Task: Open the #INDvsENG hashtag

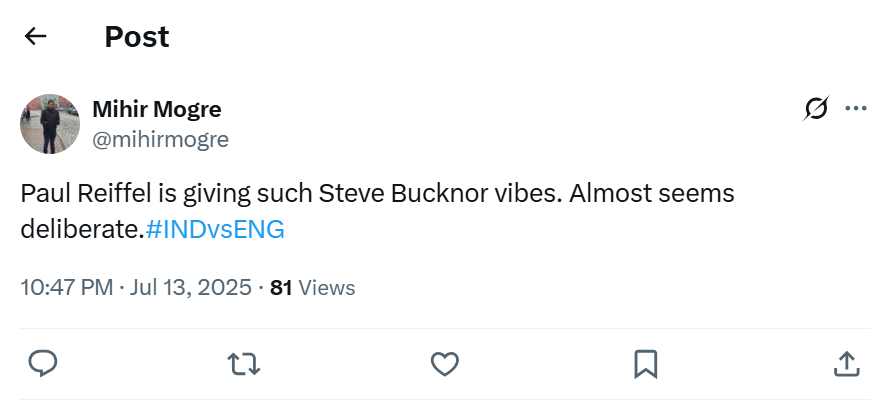Action: (215, 229)
